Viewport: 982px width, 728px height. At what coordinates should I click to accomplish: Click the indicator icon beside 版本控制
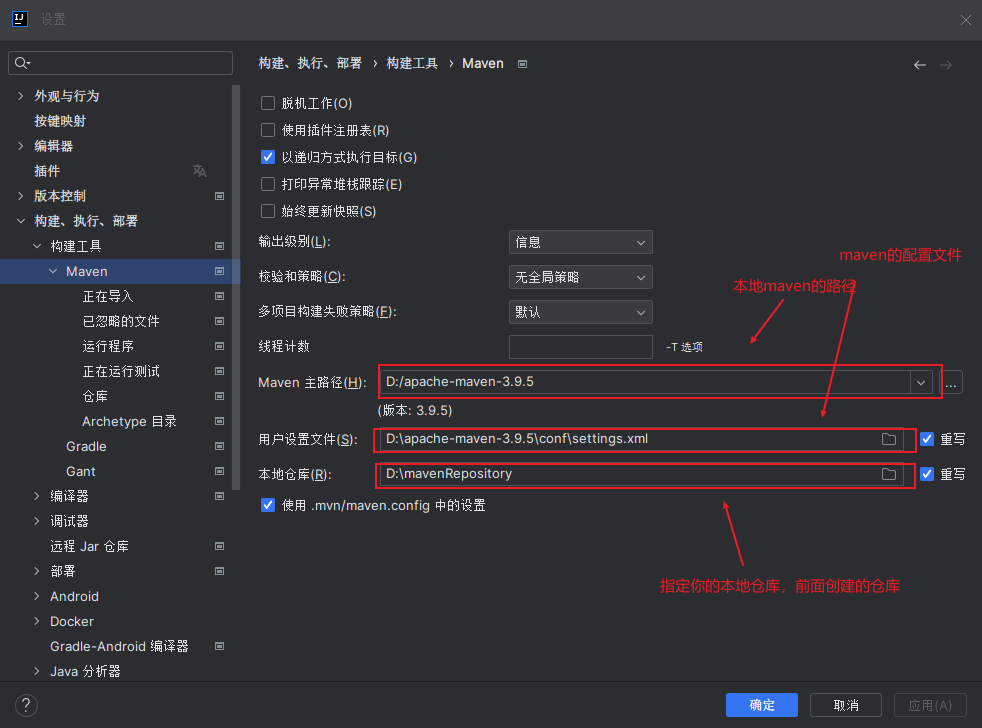219,196
